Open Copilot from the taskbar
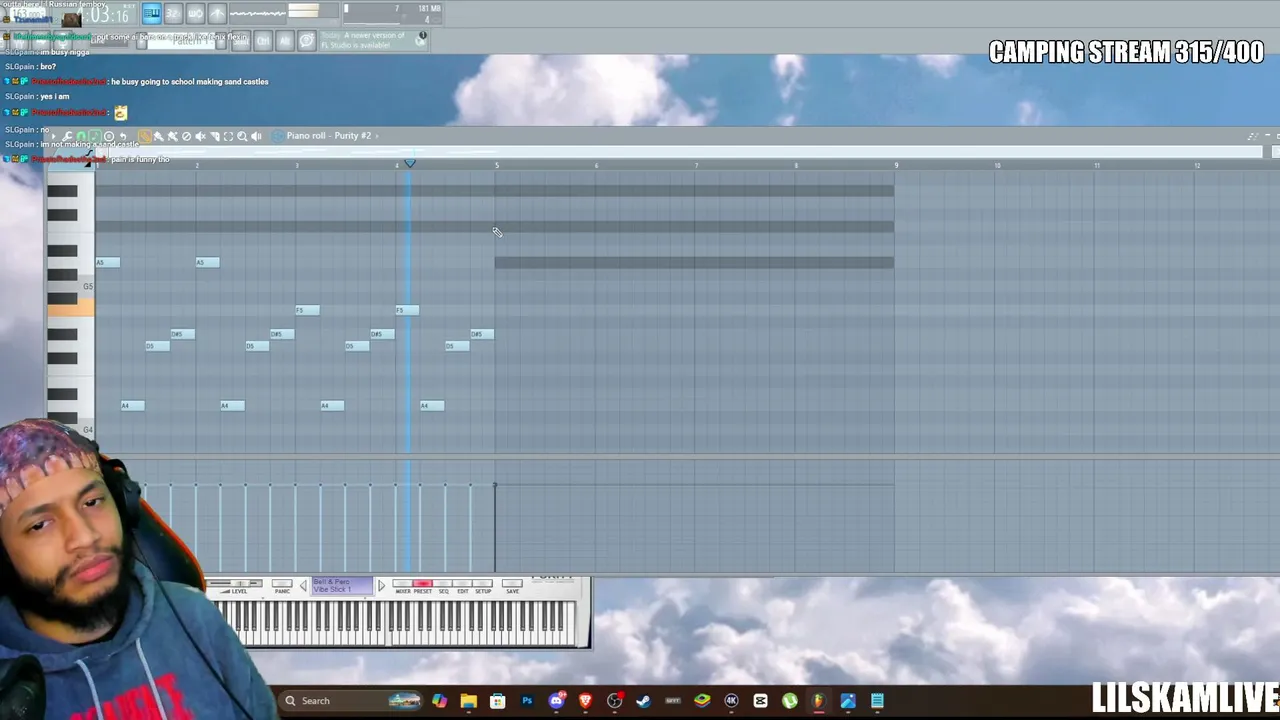Viewport: 1280px width, 720px height. pyautogui.click(x=440, y=701)
